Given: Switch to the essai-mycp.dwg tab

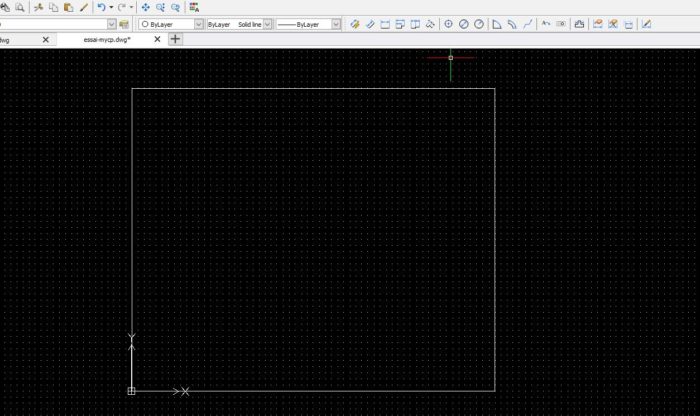Looking at the screenshot, I should click(107, 40).
